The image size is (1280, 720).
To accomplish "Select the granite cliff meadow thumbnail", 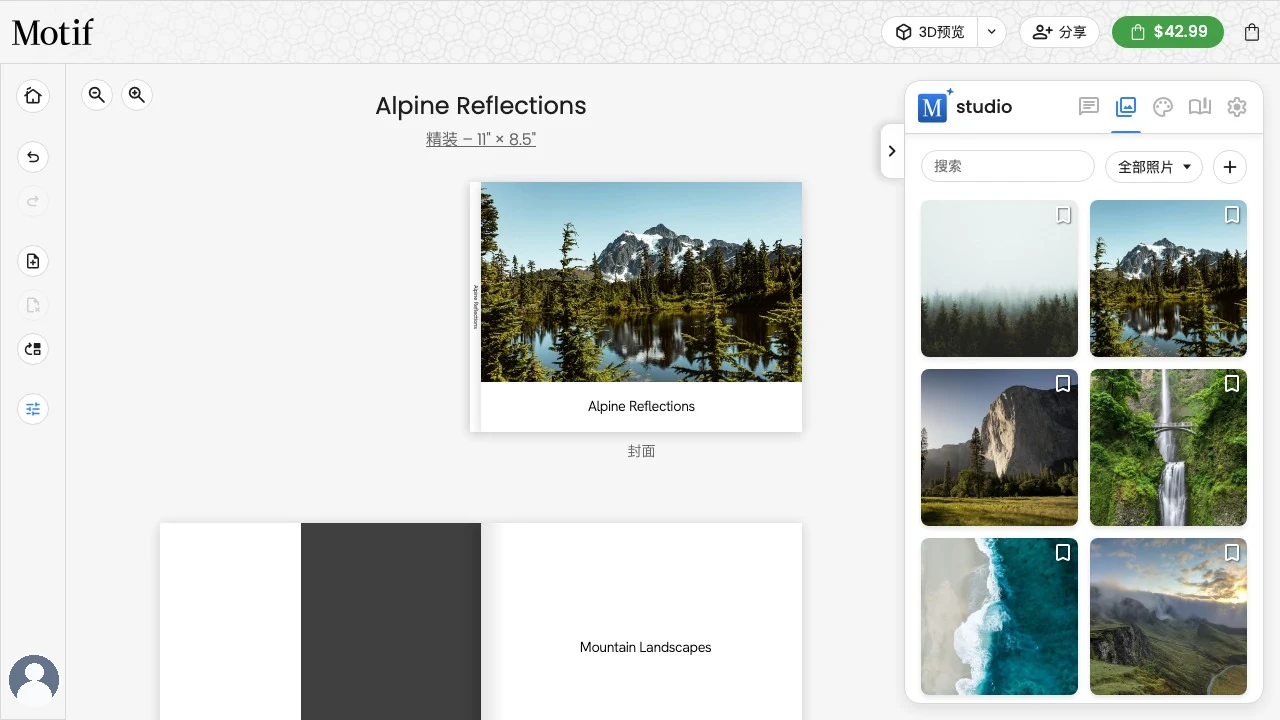I will coord(999,447).
